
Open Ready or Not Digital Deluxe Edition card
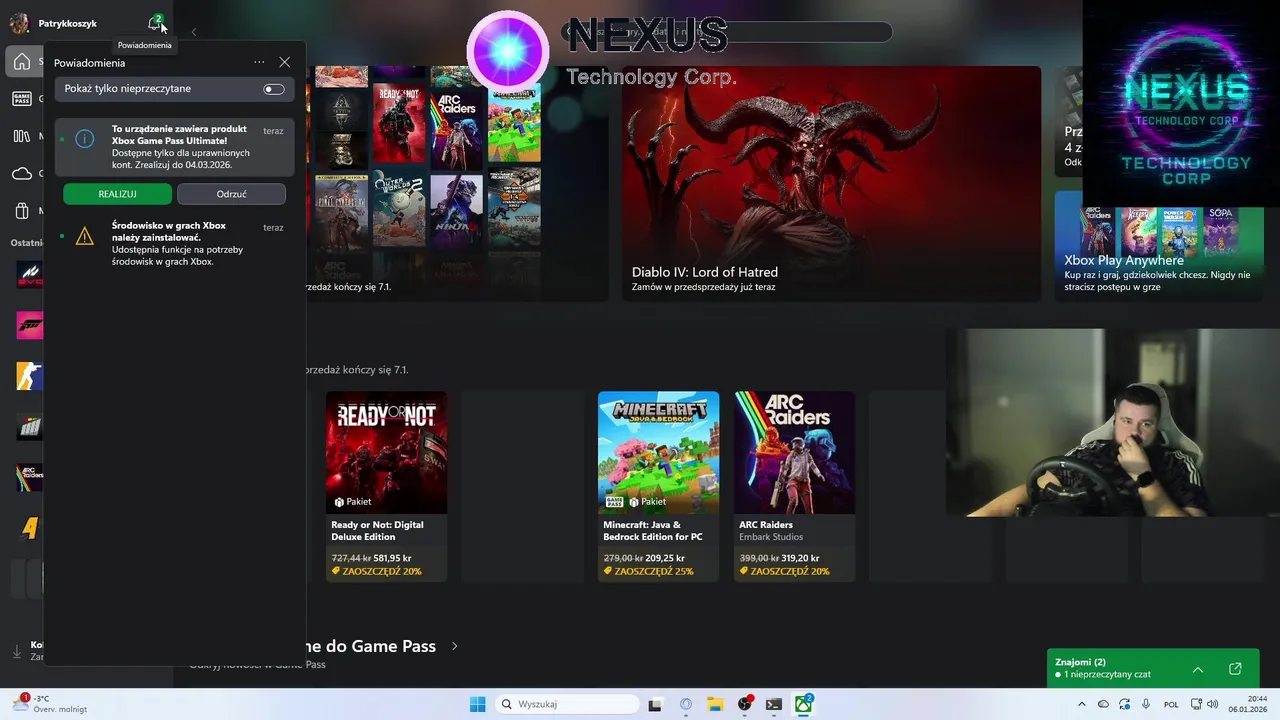pyautogui.click(x=386, y=486)
